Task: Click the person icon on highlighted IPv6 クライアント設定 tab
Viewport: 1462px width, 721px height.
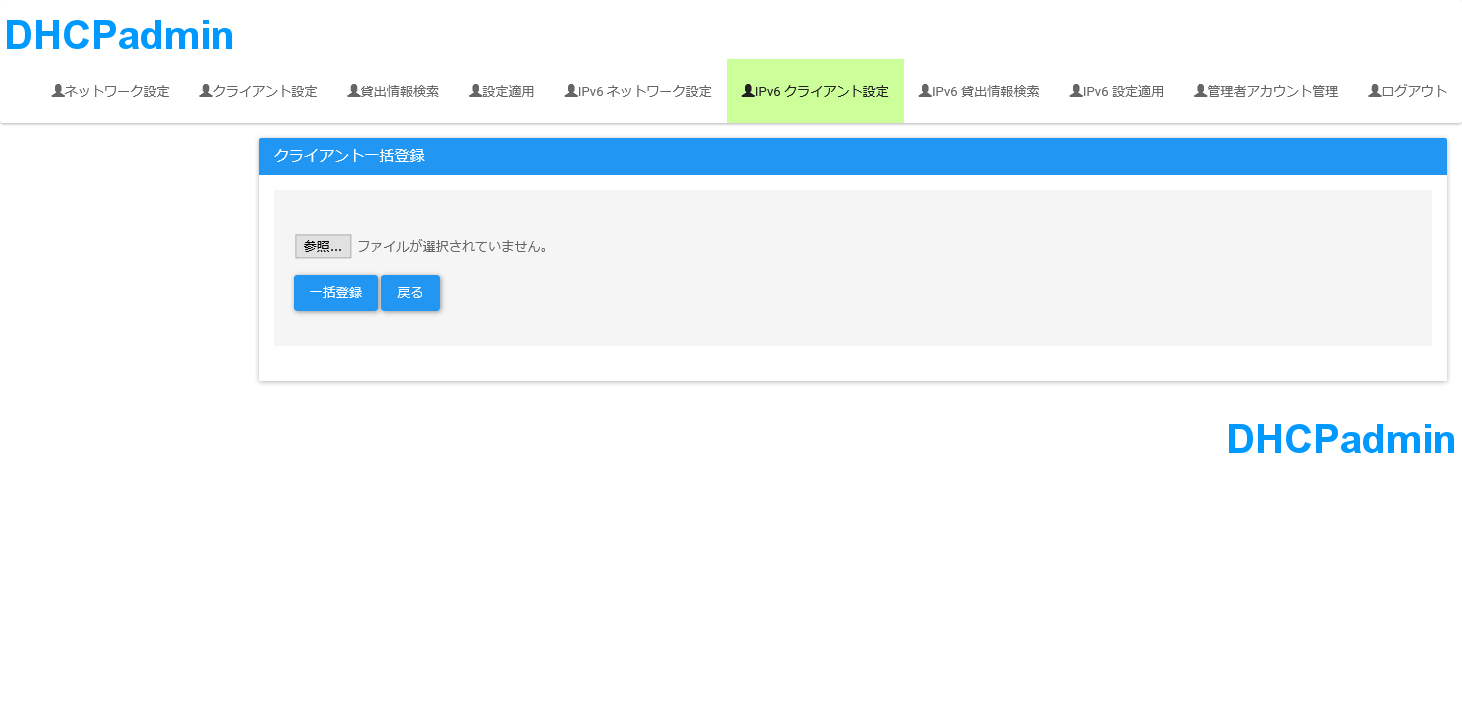Action: pyautogui.click(x=748, y=91)
